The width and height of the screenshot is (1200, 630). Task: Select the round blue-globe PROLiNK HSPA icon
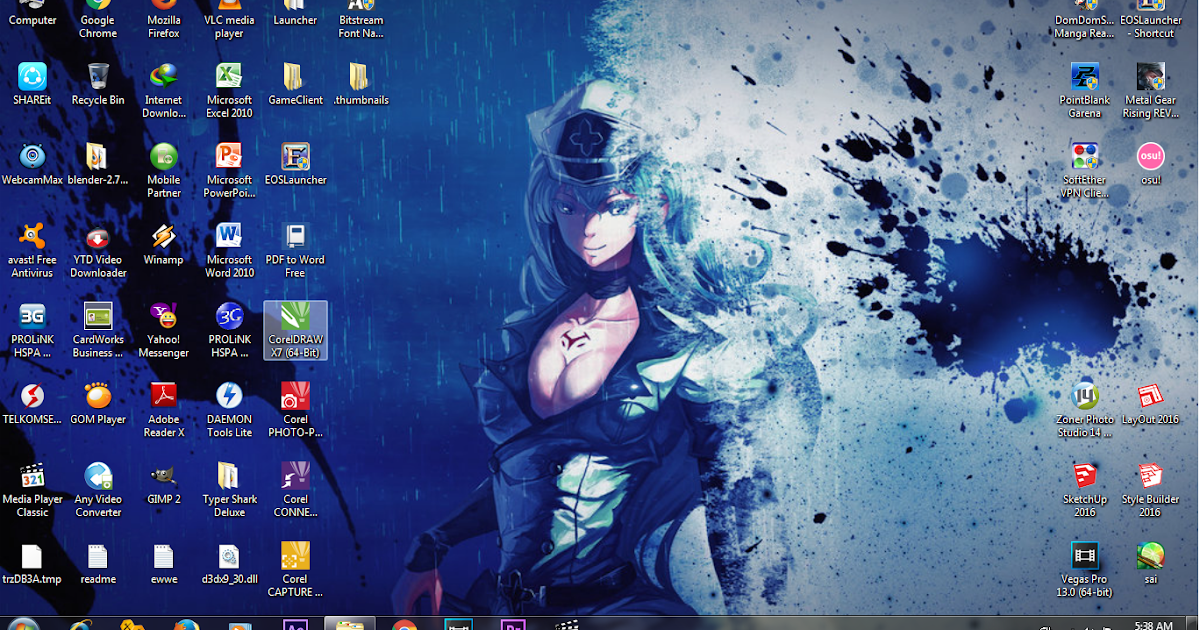point(229,330)
